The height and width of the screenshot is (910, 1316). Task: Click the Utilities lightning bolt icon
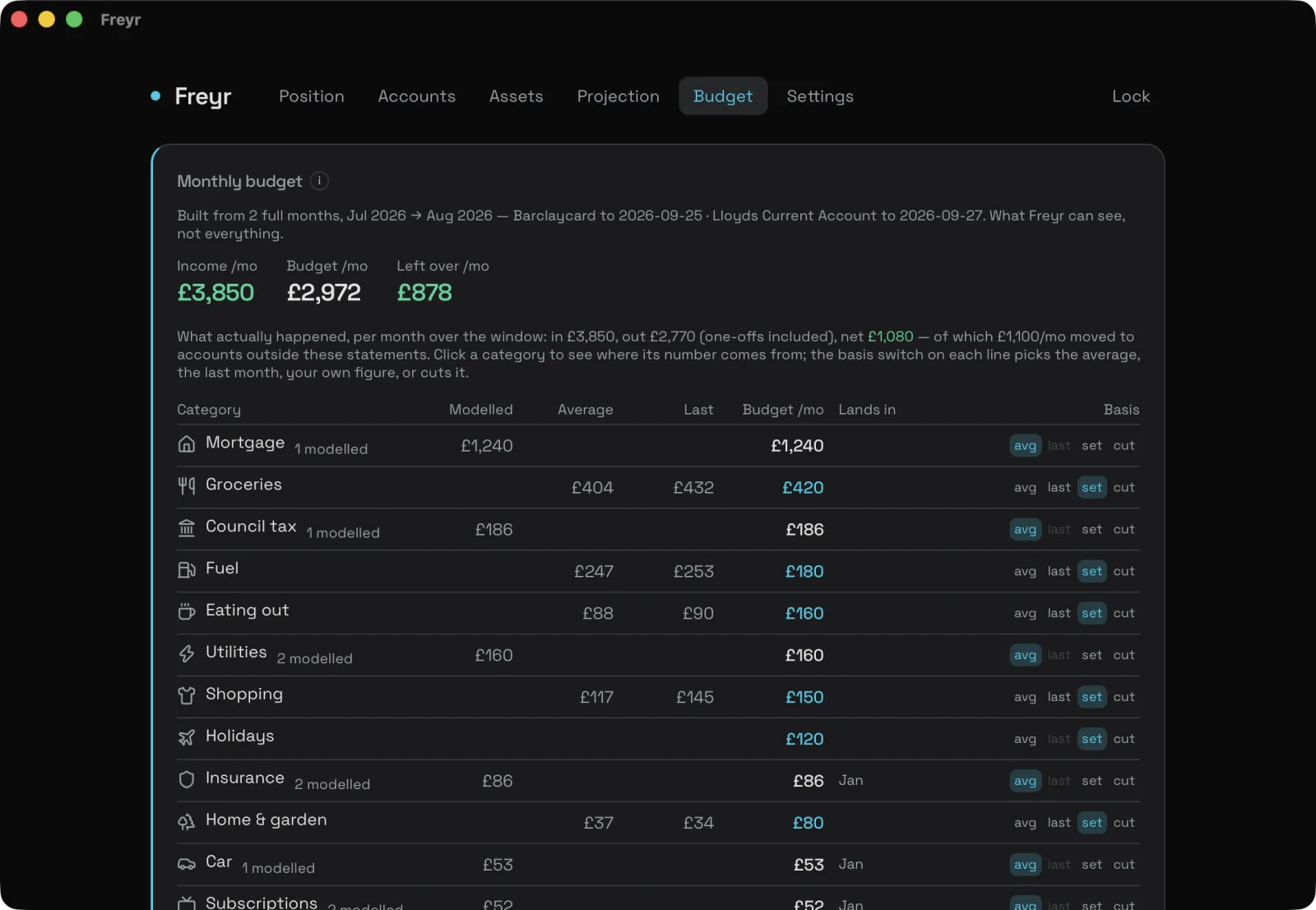click(187, 654)
